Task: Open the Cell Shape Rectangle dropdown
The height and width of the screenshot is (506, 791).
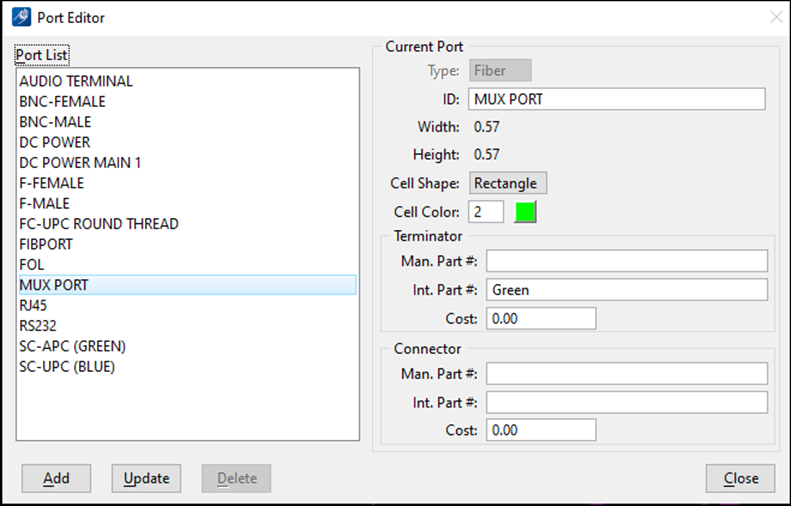Action: tap(508, 183)
